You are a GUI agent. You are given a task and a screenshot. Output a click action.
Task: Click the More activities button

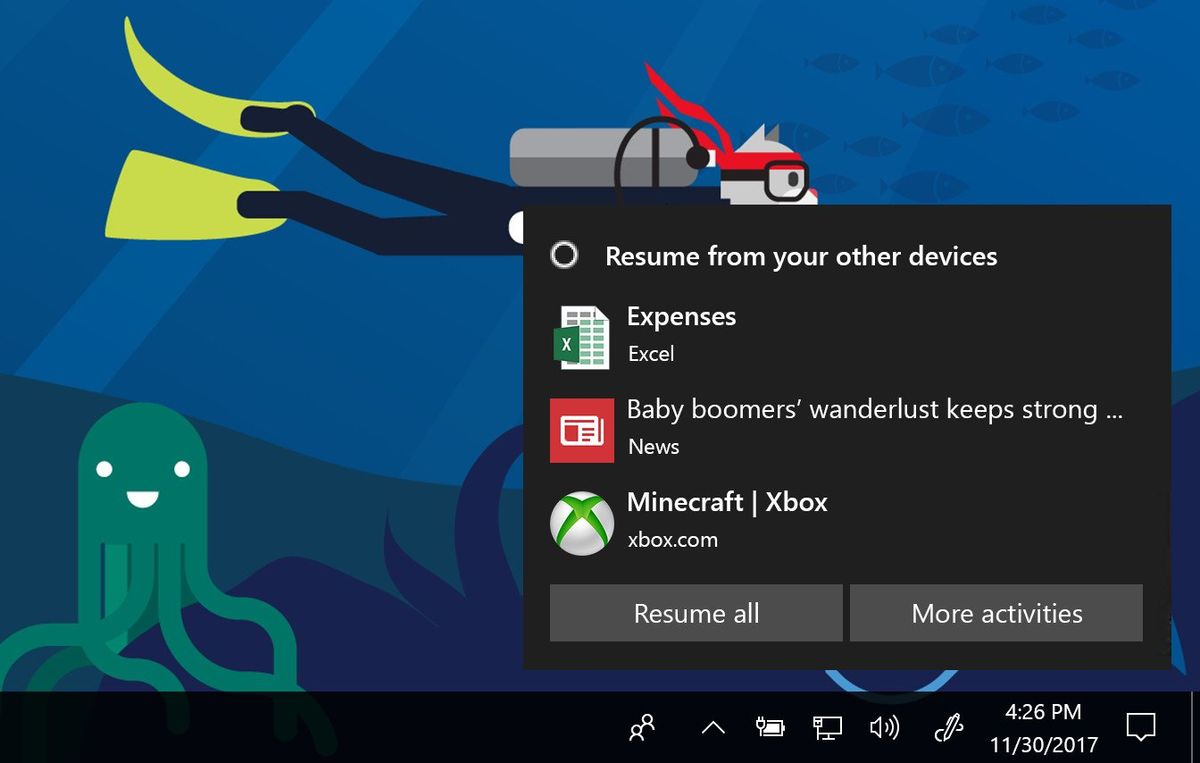[996, 613]
